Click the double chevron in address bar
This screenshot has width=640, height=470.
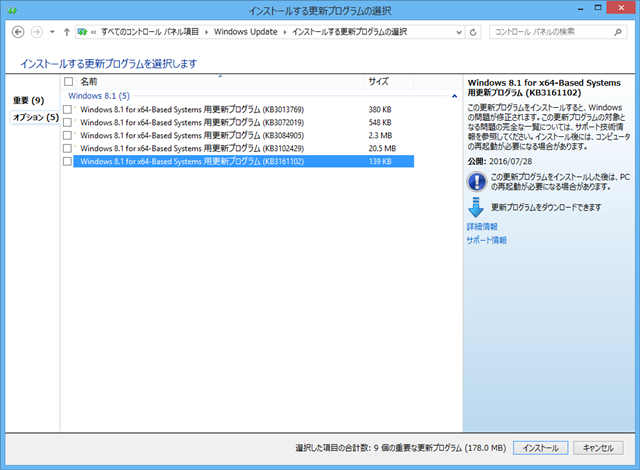(93, 32)
